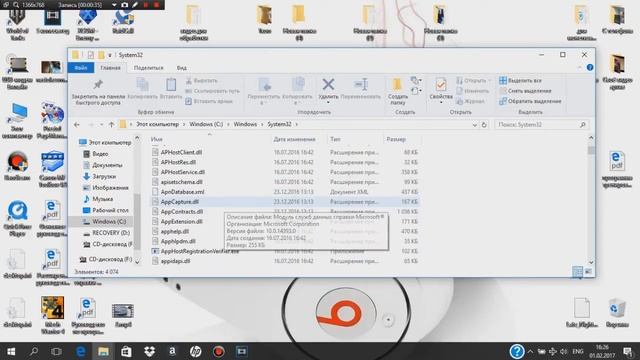Open the Открыть dropdown in ribbon
The height and width of the screenshot is (360, 640).
pos(474,81)
